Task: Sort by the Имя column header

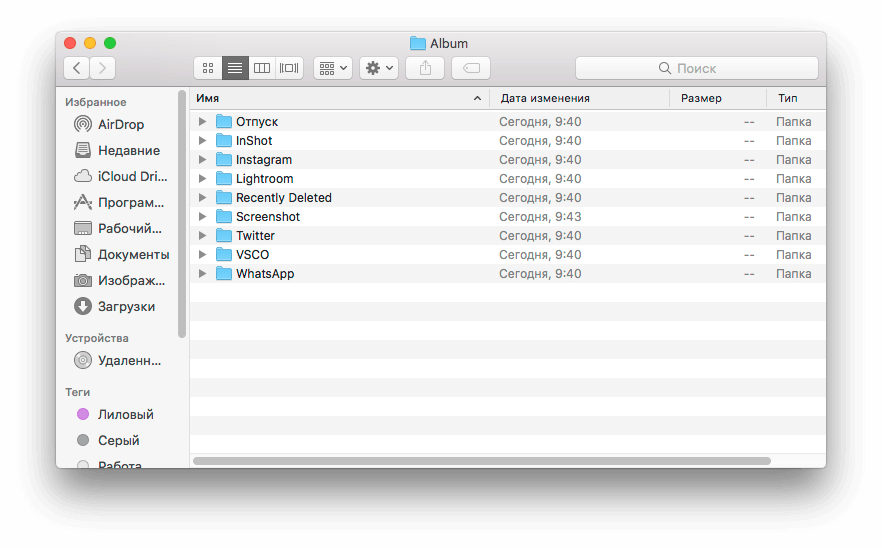Action: 340,98
